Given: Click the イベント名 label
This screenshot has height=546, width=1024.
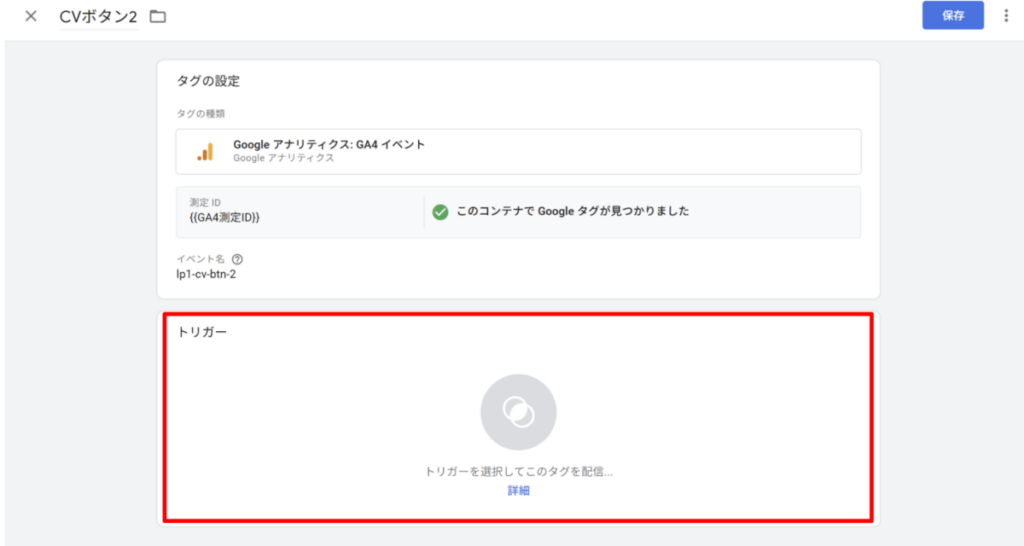Looking at the screenshot, I should pos(201,259).
